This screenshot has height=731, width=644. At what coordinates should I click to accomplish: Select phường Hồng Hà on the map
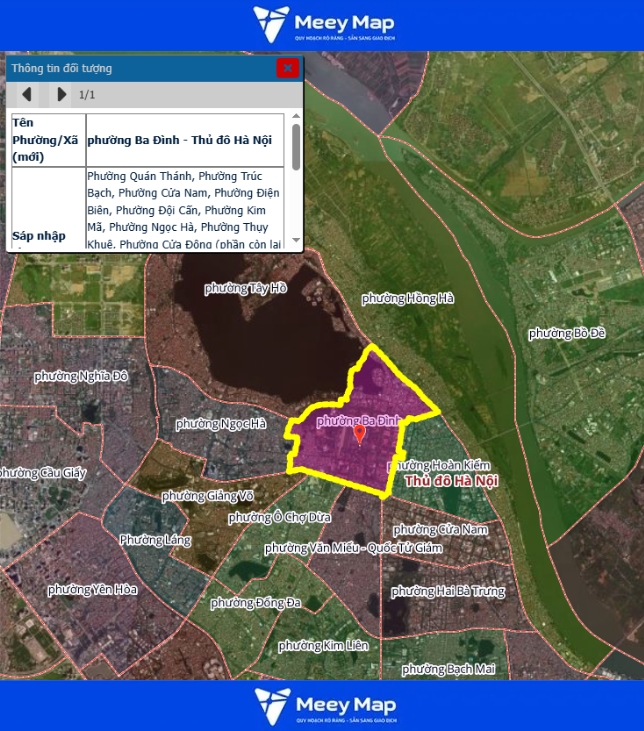click(407, 298)
